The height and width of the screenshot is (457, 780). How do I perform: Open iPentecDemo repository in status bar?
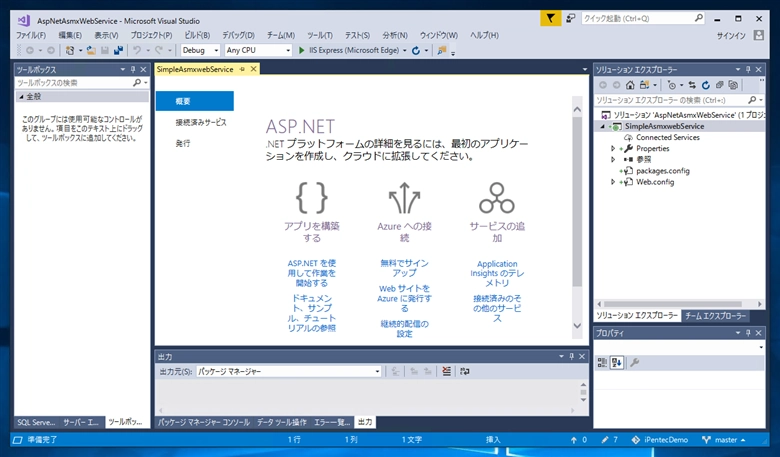tap(660, 440)
